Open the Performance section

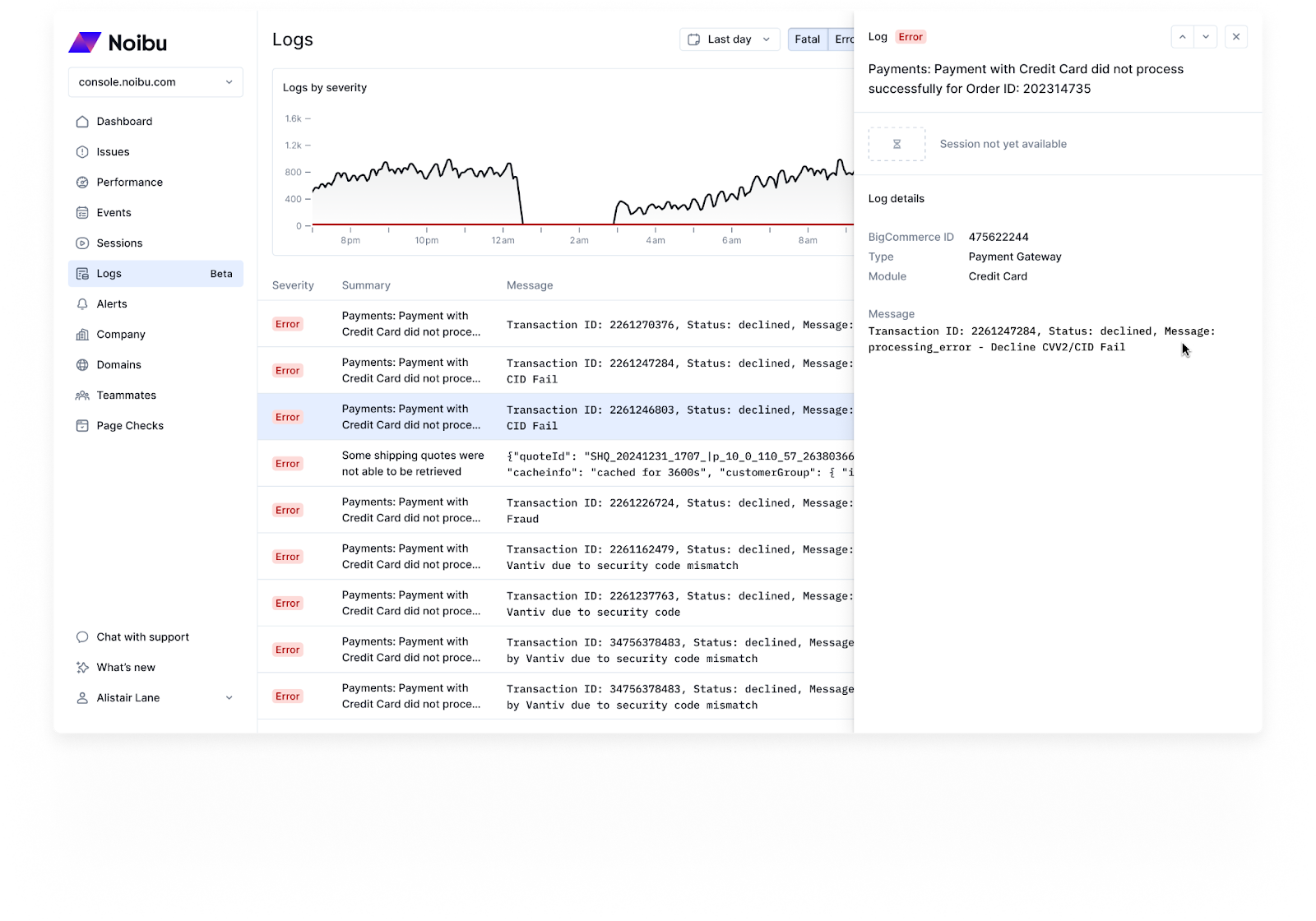point(155,183)
